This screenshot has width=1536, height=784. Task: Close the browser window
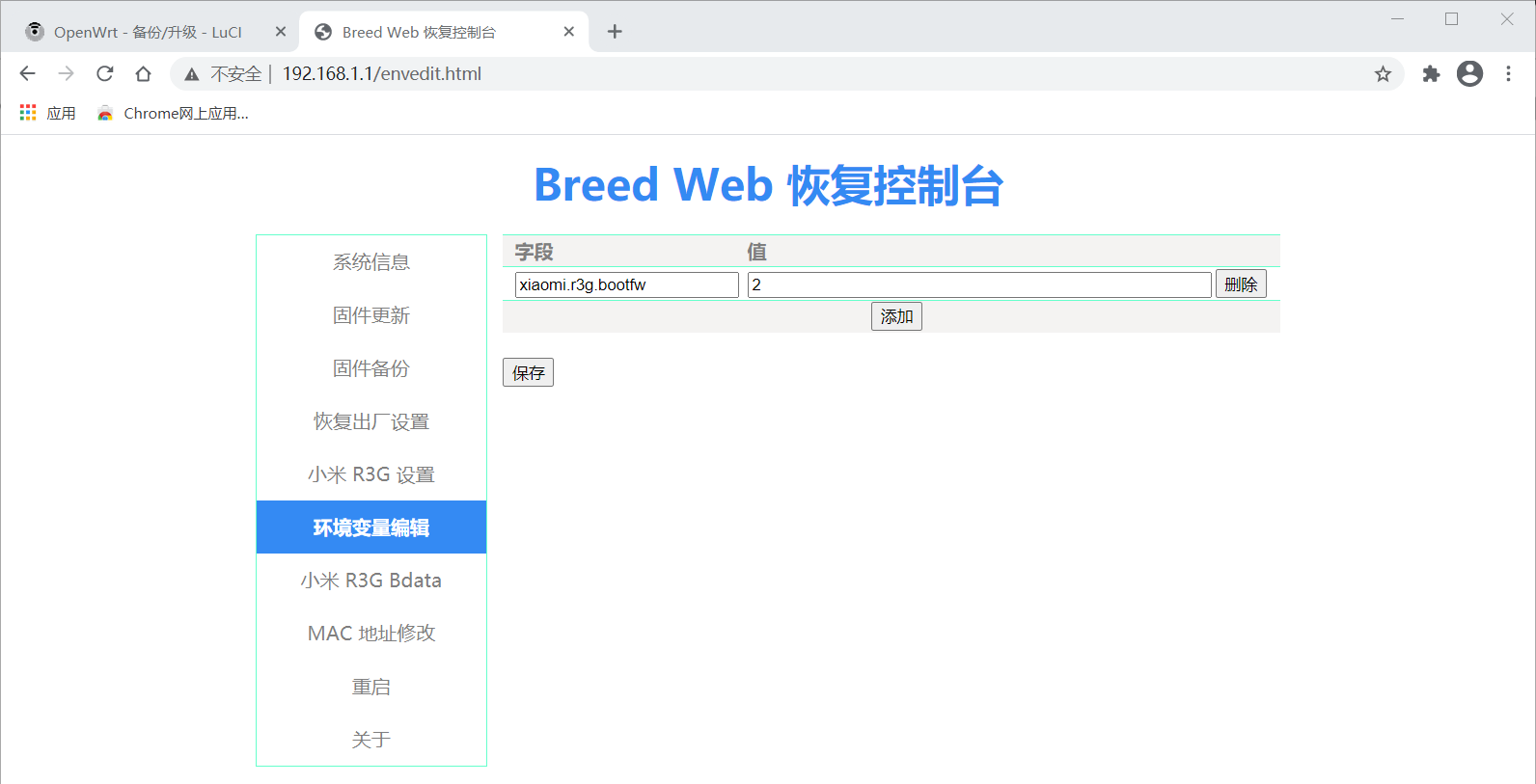coord(1507,19)
